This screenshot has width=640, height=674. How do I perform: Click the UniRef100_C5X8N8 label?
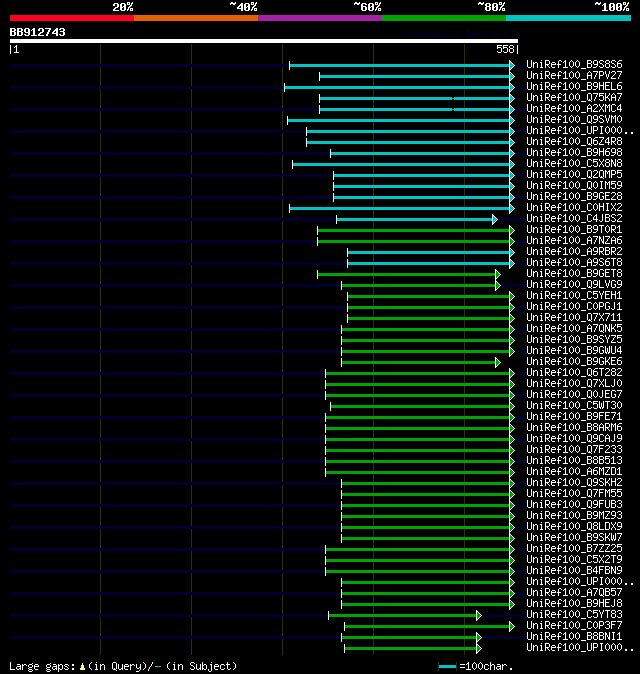point(574,164)
